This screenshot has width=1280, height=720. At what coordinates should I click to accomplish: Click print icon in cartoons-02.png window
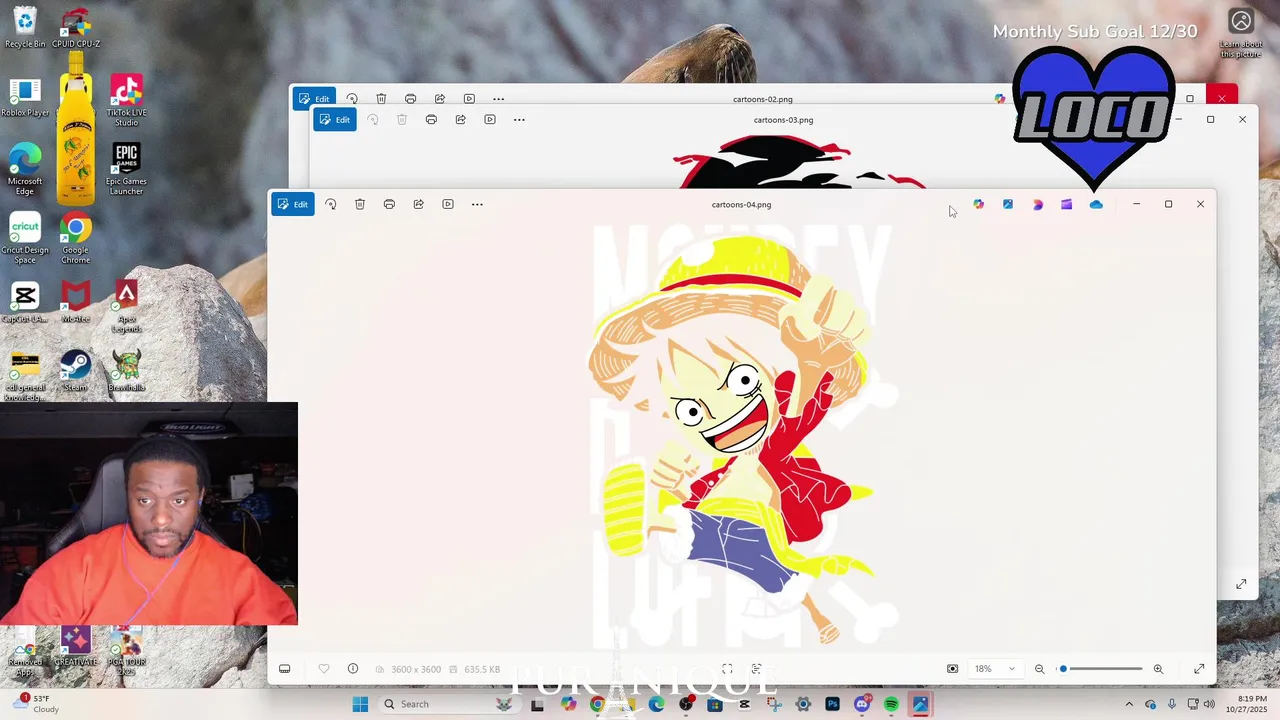point(410,99)
